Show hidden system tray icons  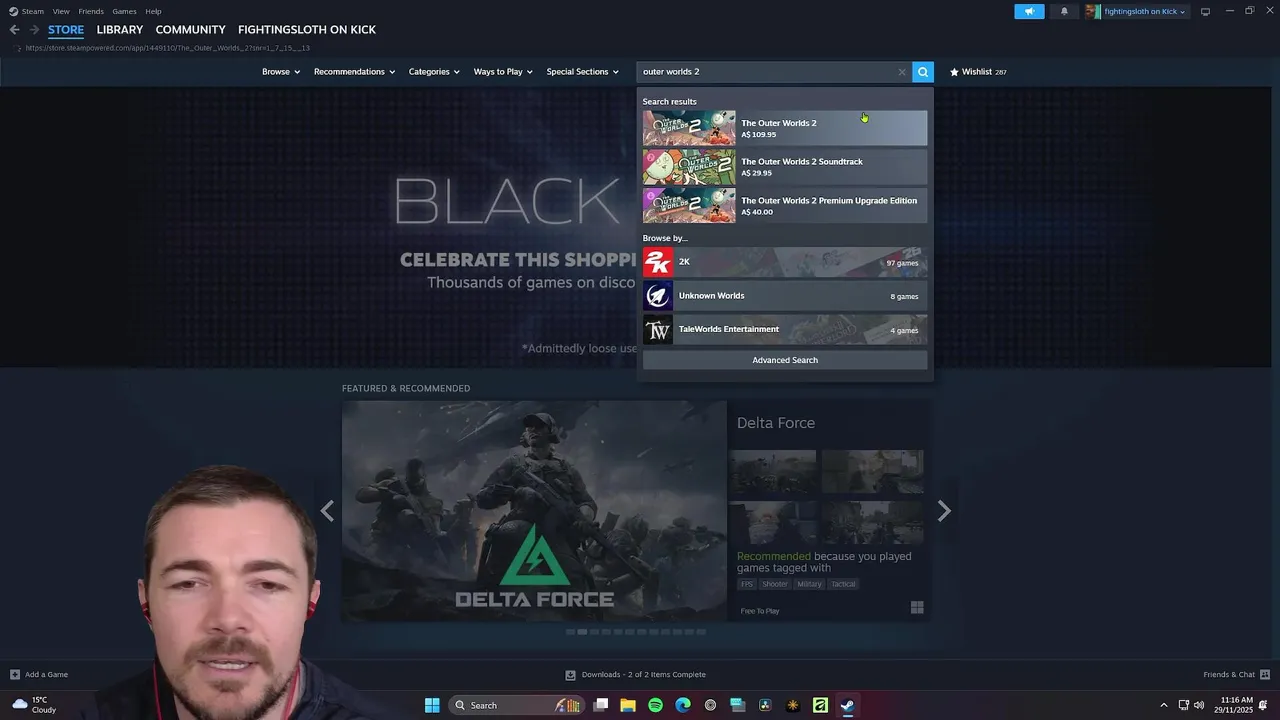coord(1163,705)
